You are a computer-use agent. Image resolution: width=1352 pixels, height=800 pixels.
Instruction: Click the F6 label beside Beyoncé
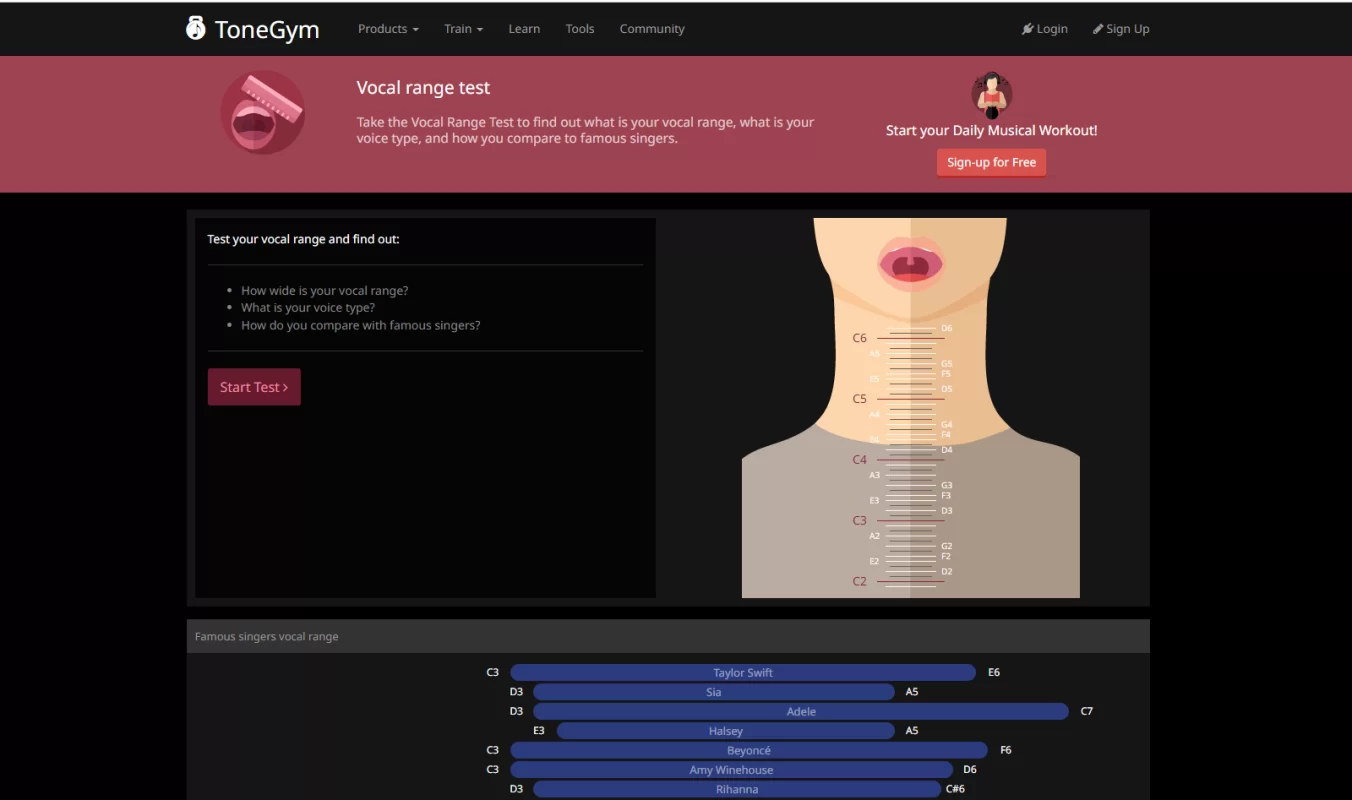1006,751
